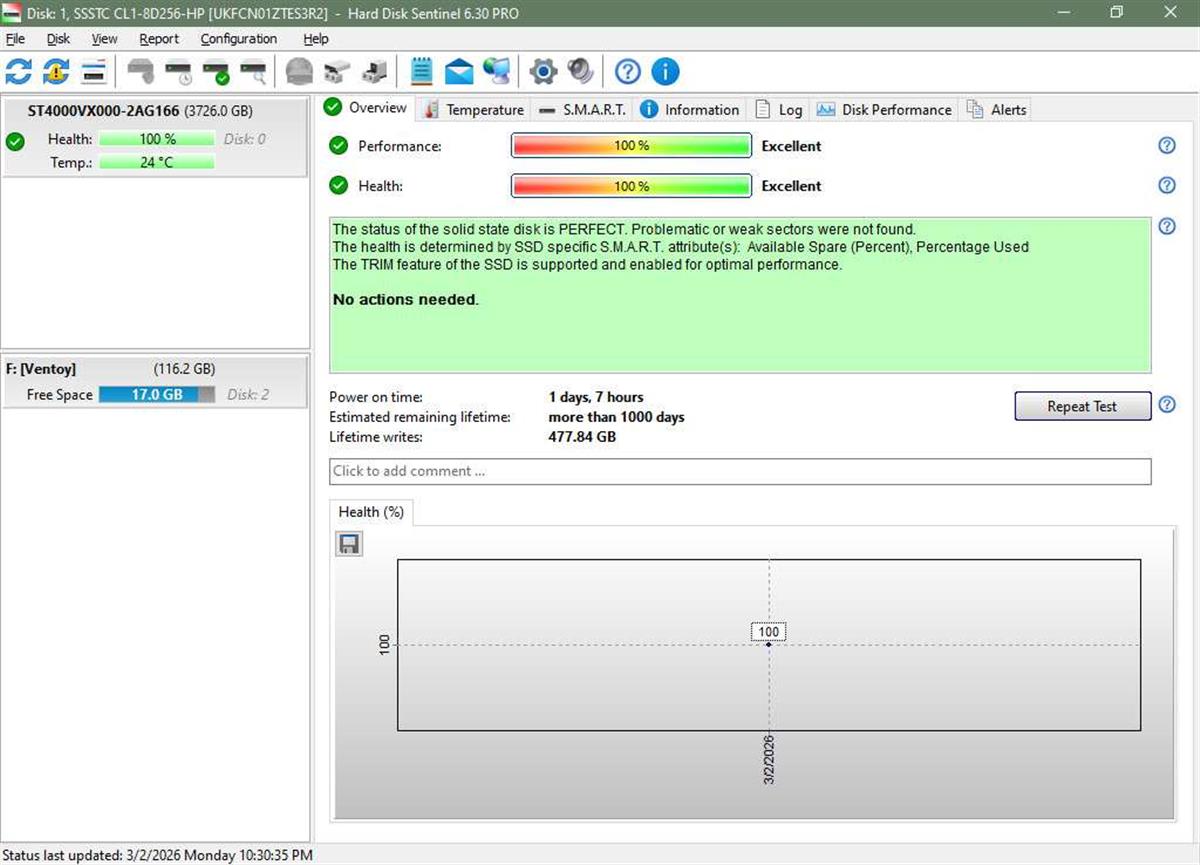
Task: Switch to the S.M.A.R.T. tab
Action: [583, 110]
